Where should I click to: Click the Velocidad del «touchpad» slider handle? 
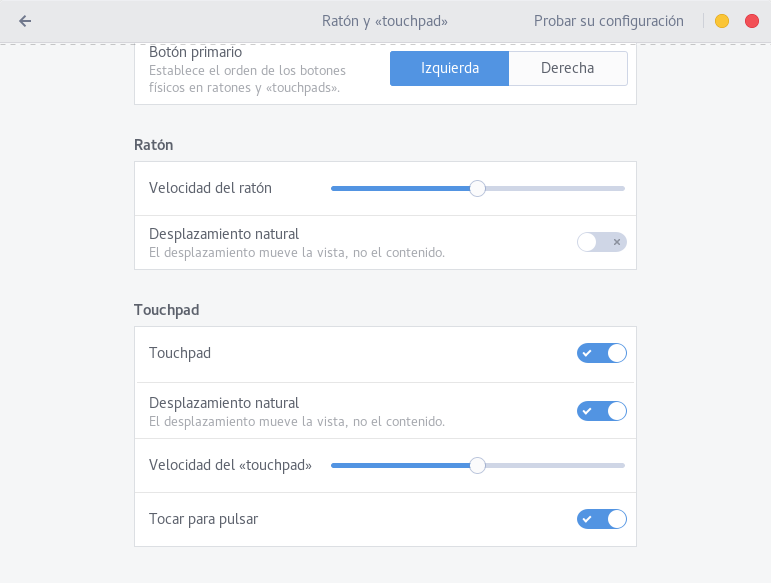(x=477, y=465)
